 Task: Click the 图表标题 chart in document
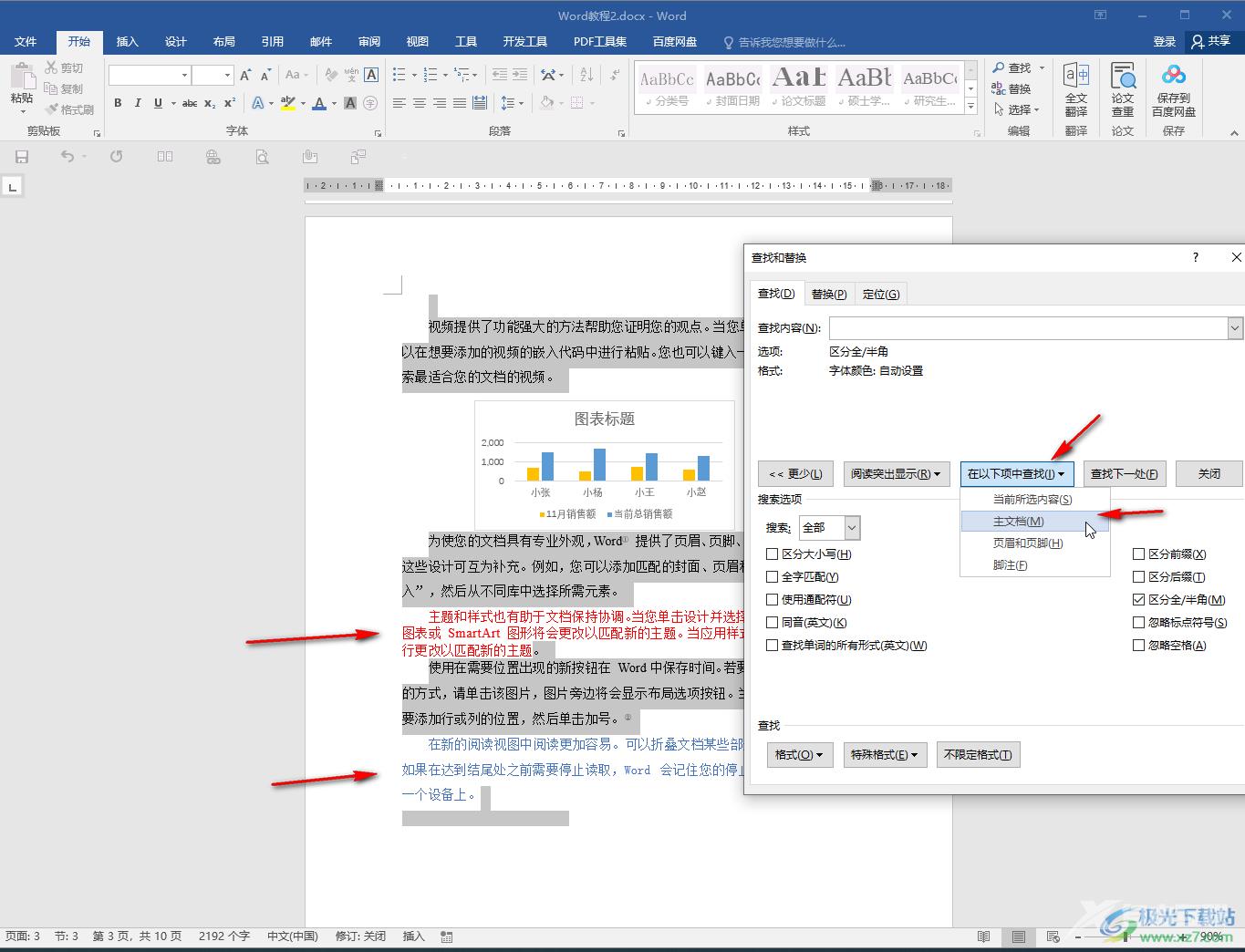click(x=605, y=465)
